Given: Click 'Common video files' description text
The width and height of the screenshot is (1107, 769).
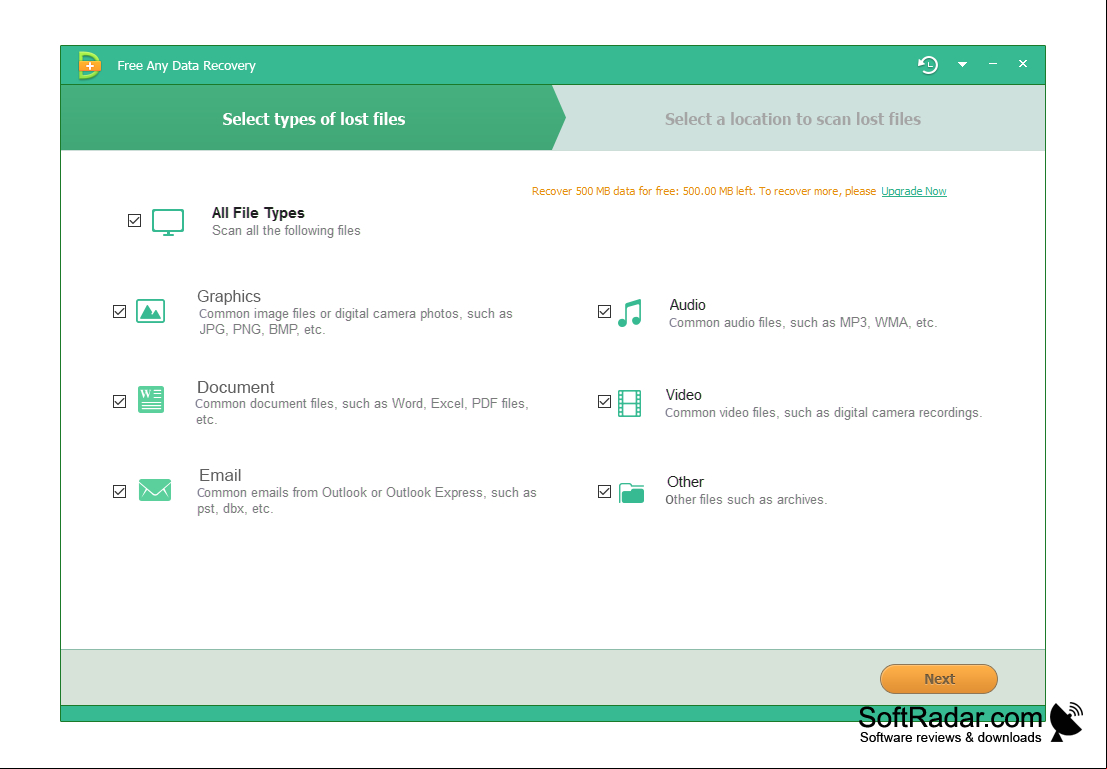Looking at the screenshot, I should click(823, 412).
